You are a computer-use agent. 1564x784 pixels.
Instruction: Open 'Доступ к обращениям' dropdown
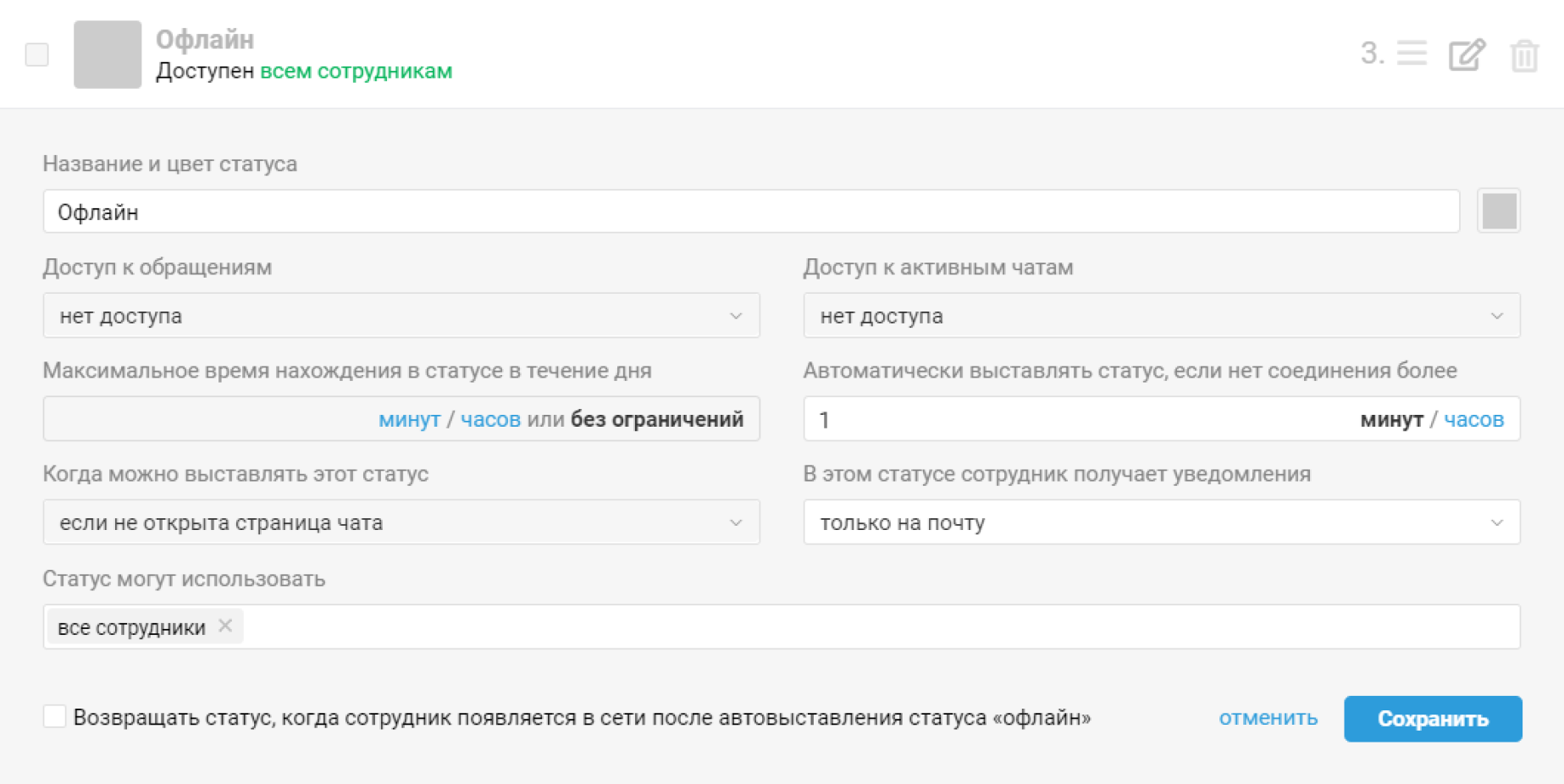tap(401, 316)
